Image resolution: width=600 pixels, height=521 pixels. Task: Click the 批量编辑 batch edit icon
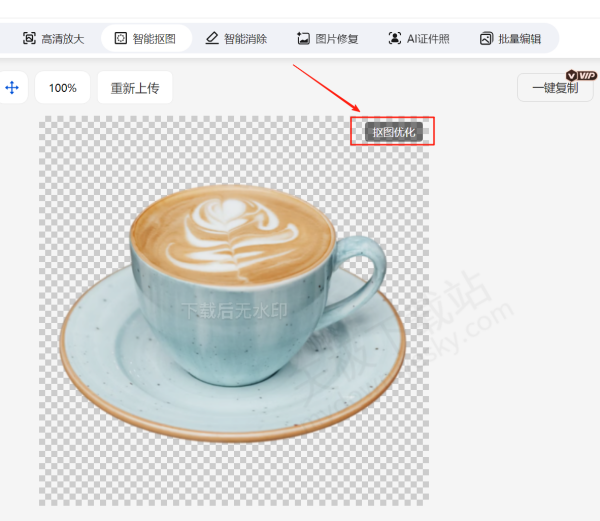486,39
